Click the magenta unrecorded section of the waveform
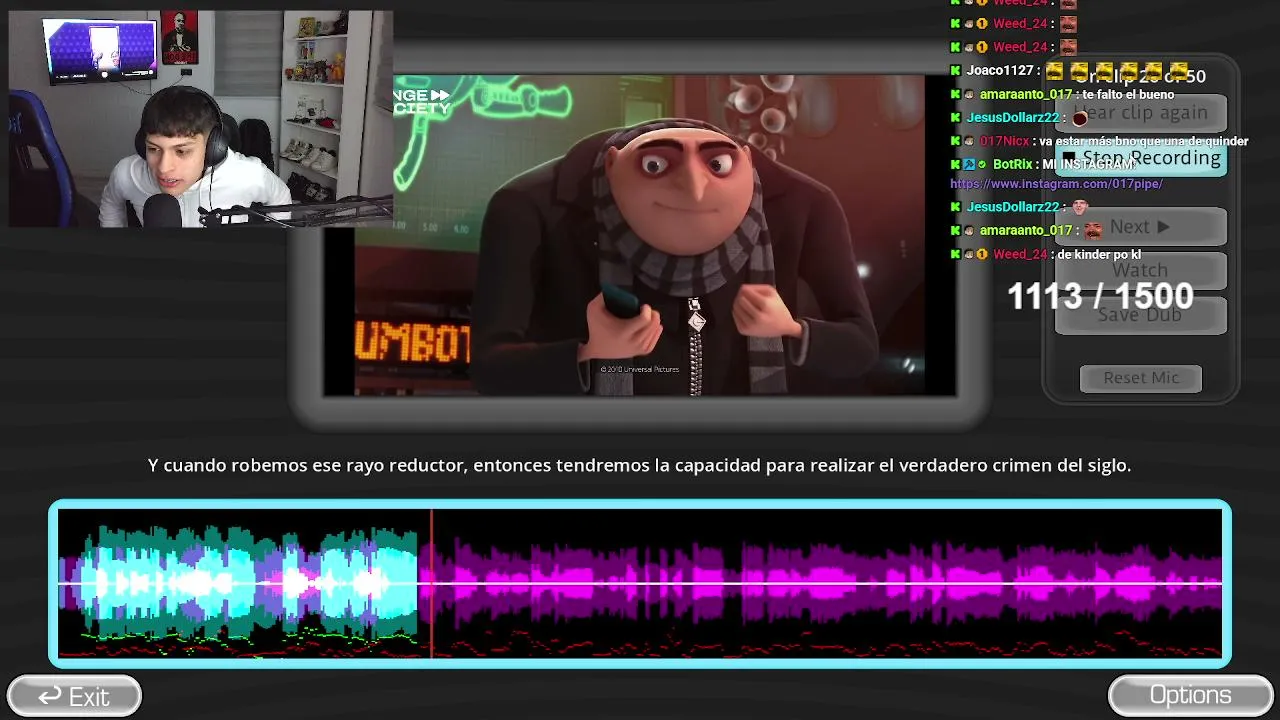The height and width of the screenshot is (720, 1280). (x=828, y=583)
